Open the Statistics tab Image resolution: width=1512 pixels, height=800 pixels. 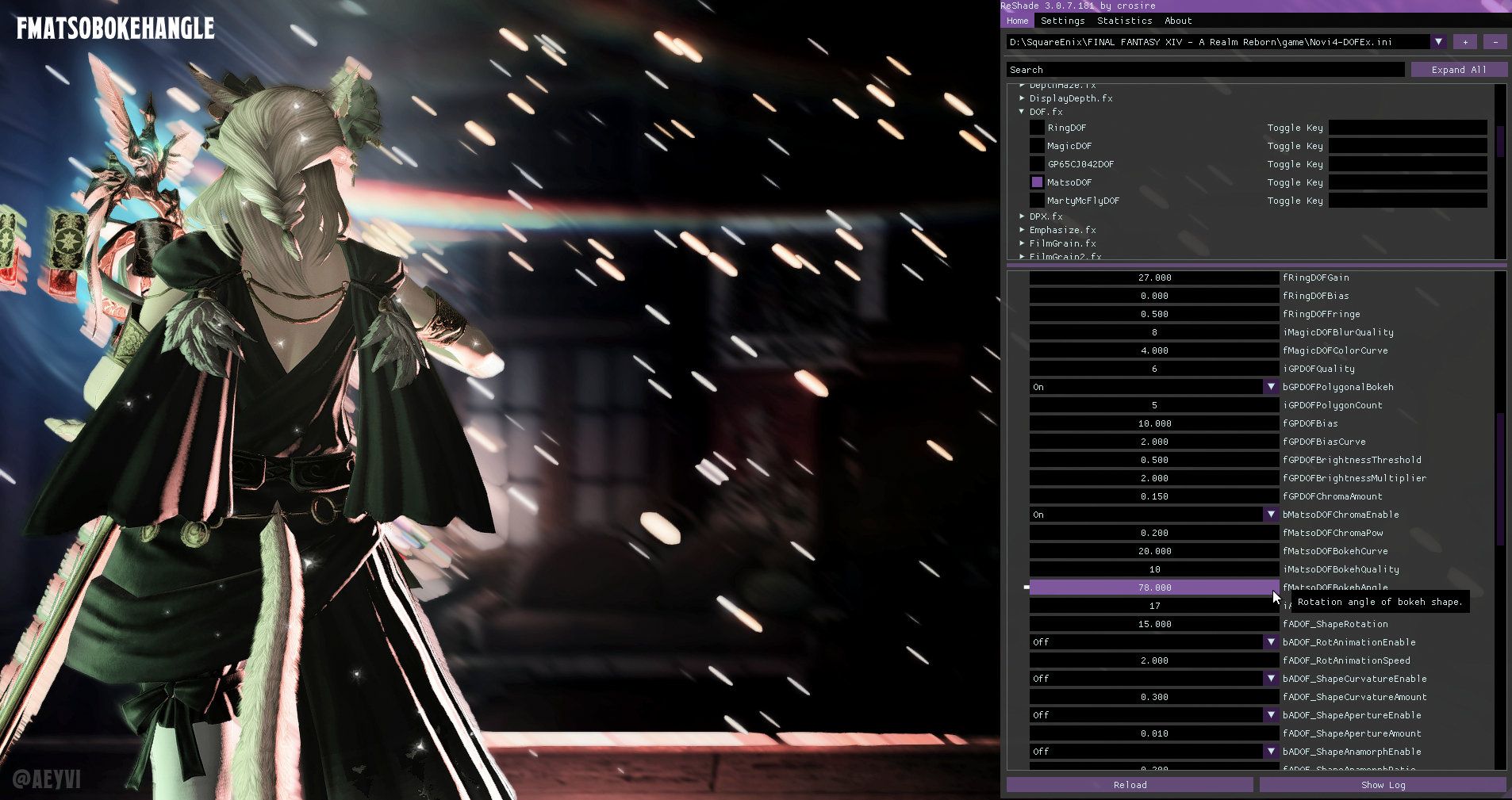(x=1124, y=21)
